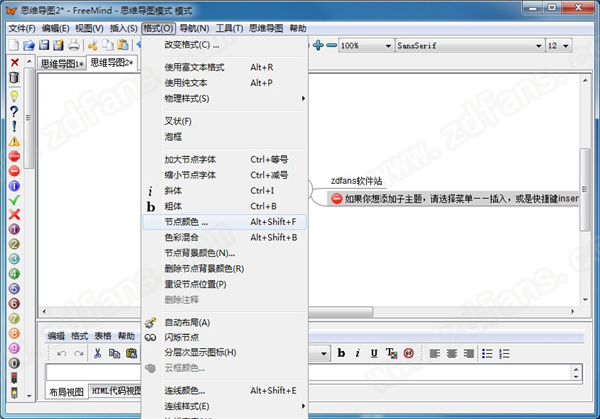
Task: Click the Cut scissors icon in main toolbar
Action: click(x=93, y=46)
